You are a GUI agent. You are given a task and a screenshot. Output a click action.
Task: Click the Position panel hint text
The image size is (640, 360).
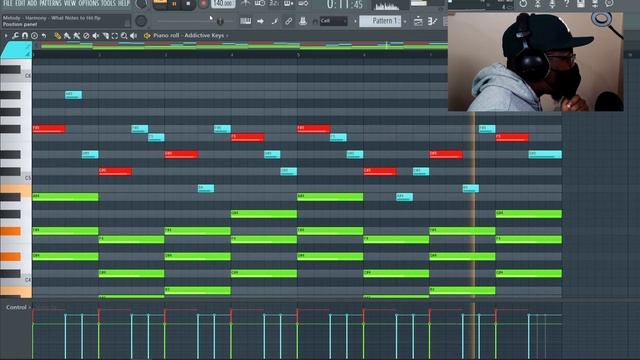[x=20, y=24]
